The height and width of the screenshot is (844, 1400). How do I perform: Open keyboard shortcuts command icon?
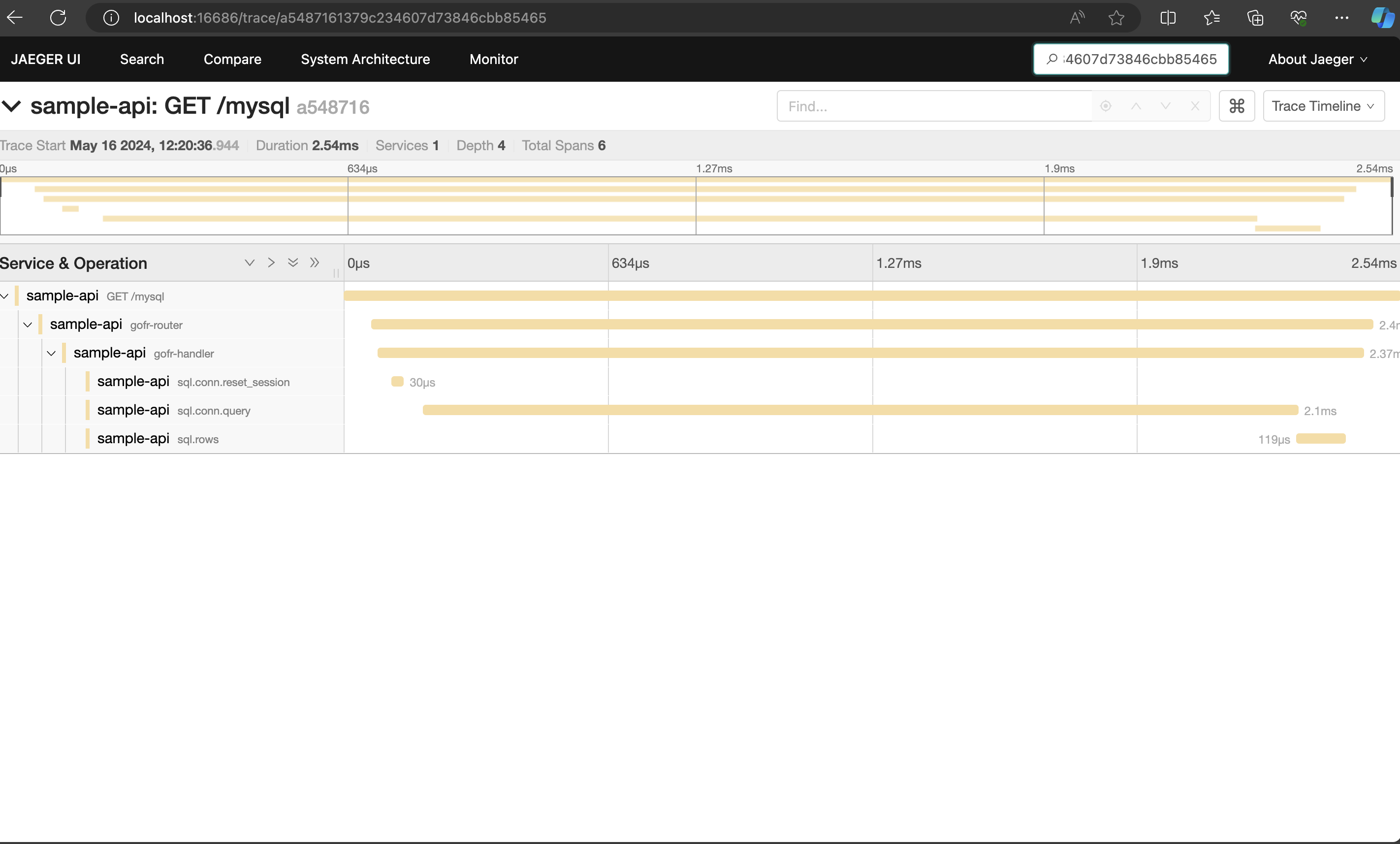click(x=1237, y=106)
